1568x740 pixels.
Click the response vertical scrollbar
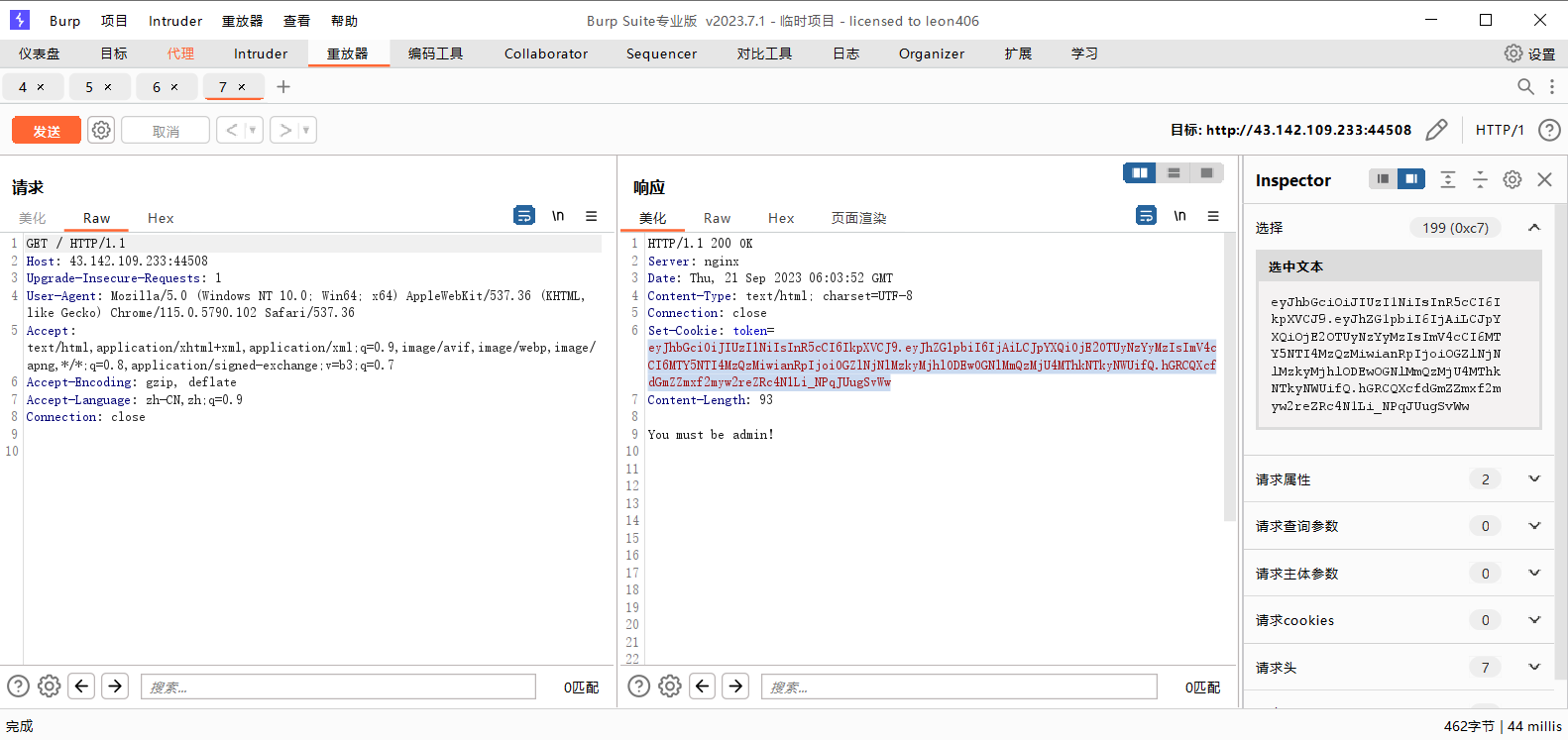(1231, 376)
